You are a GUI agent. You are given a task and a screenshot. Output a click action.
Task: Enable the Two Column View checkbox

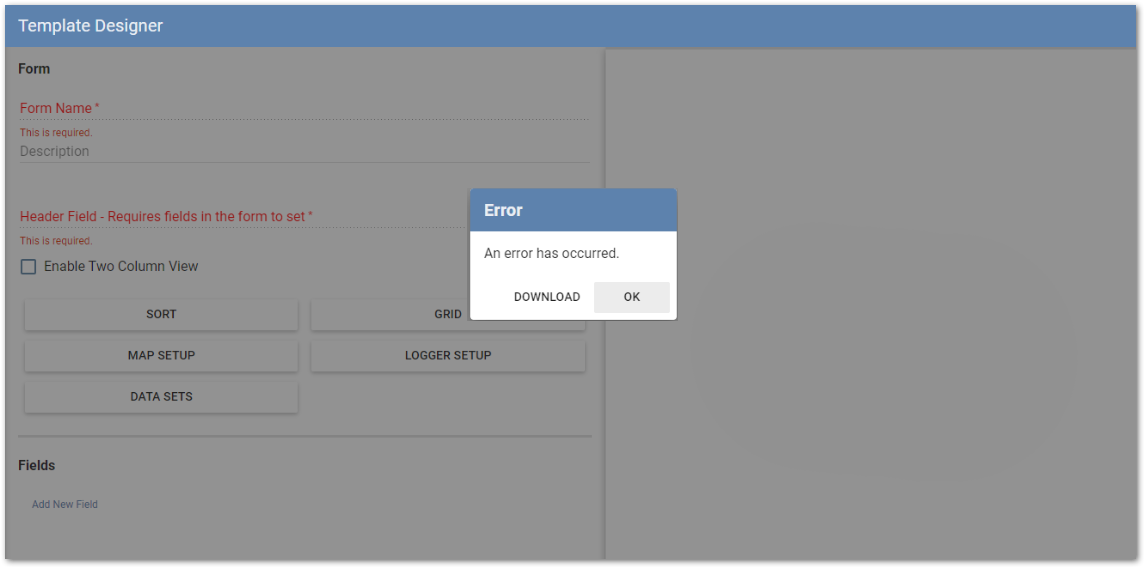click(x=29, y=267)
